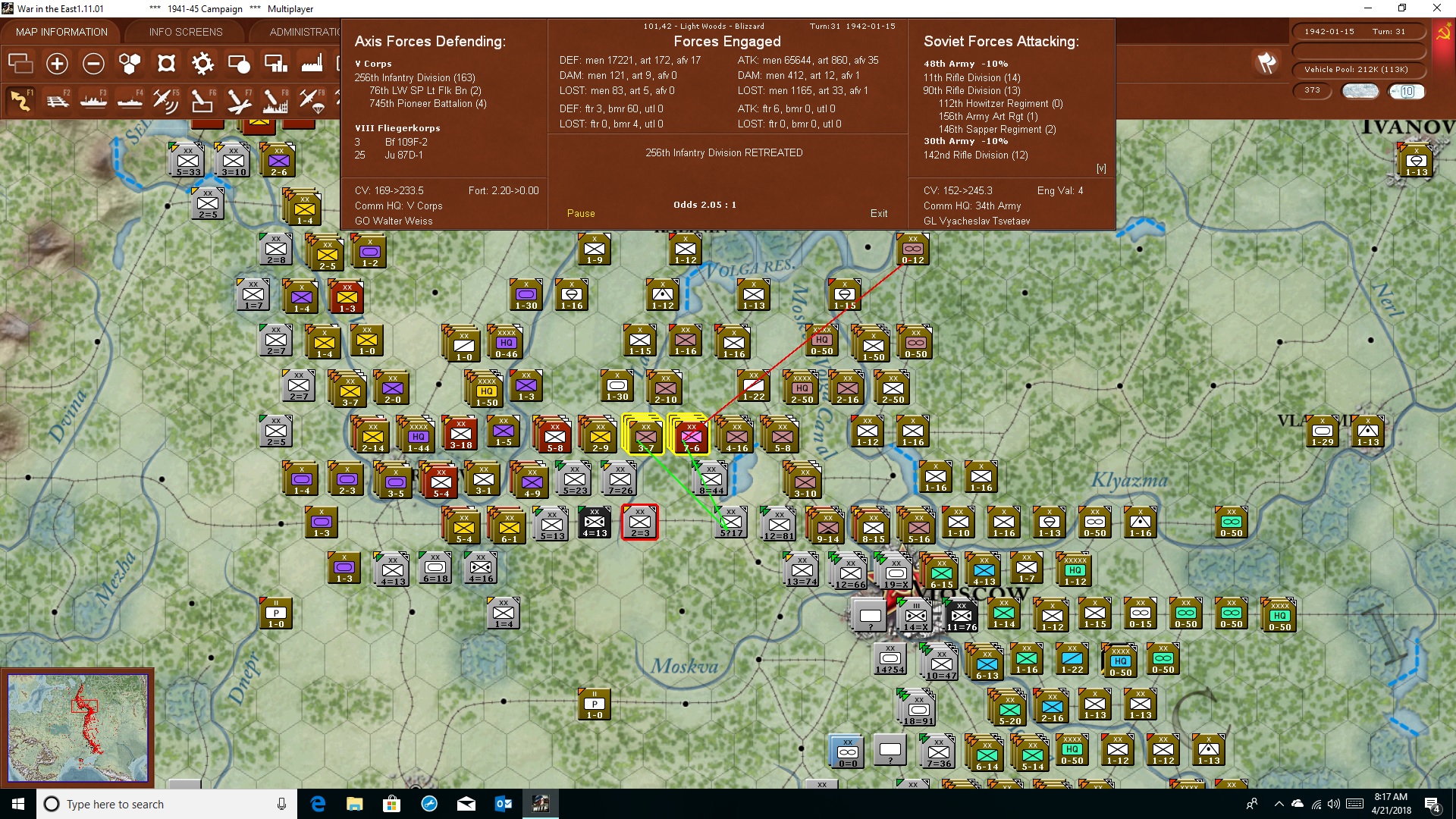Image resolution: width=1456 pixels, height=819 pixels.
Task: Open ADMINISTRATION tab
Action: (303, 32)
